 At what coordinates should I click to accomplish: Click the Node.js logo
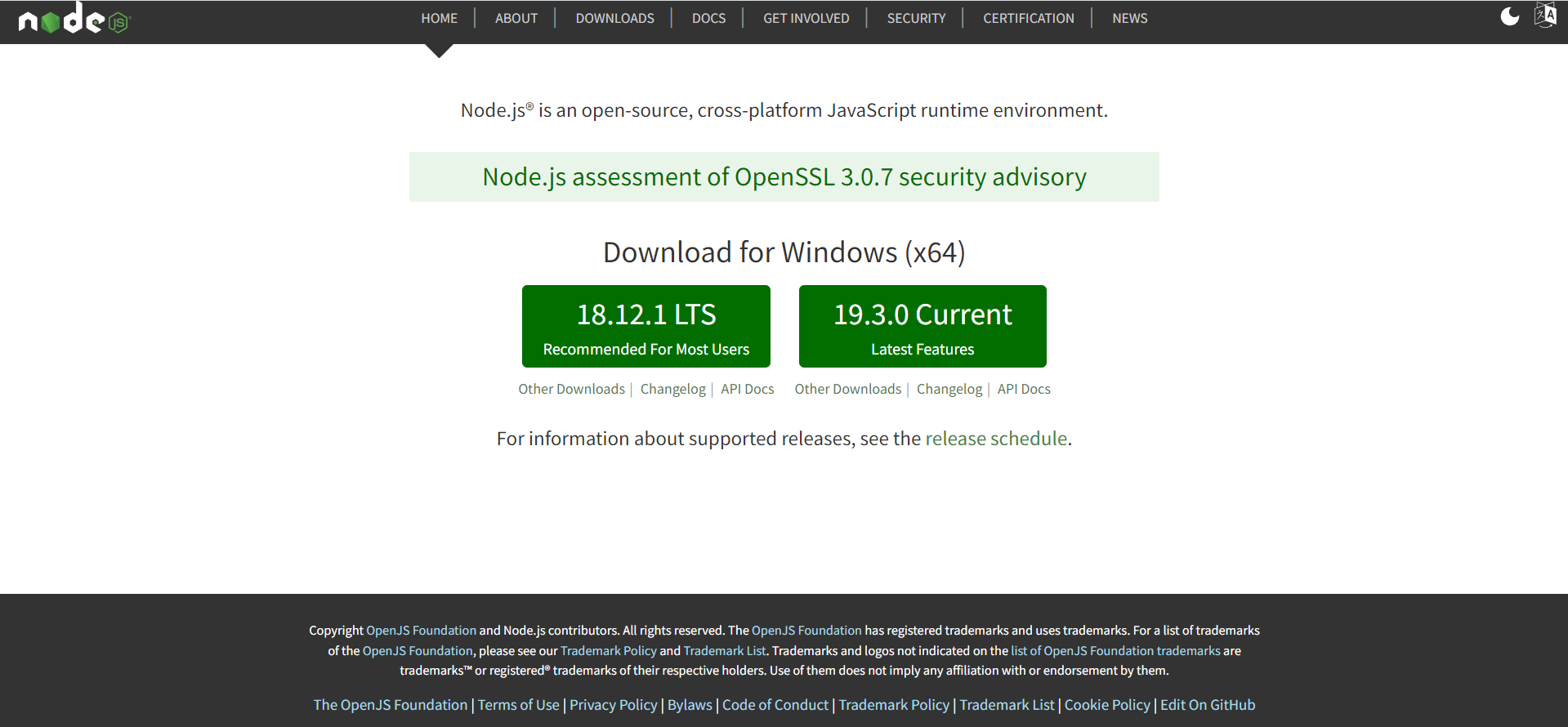click(x=74, y=19)
